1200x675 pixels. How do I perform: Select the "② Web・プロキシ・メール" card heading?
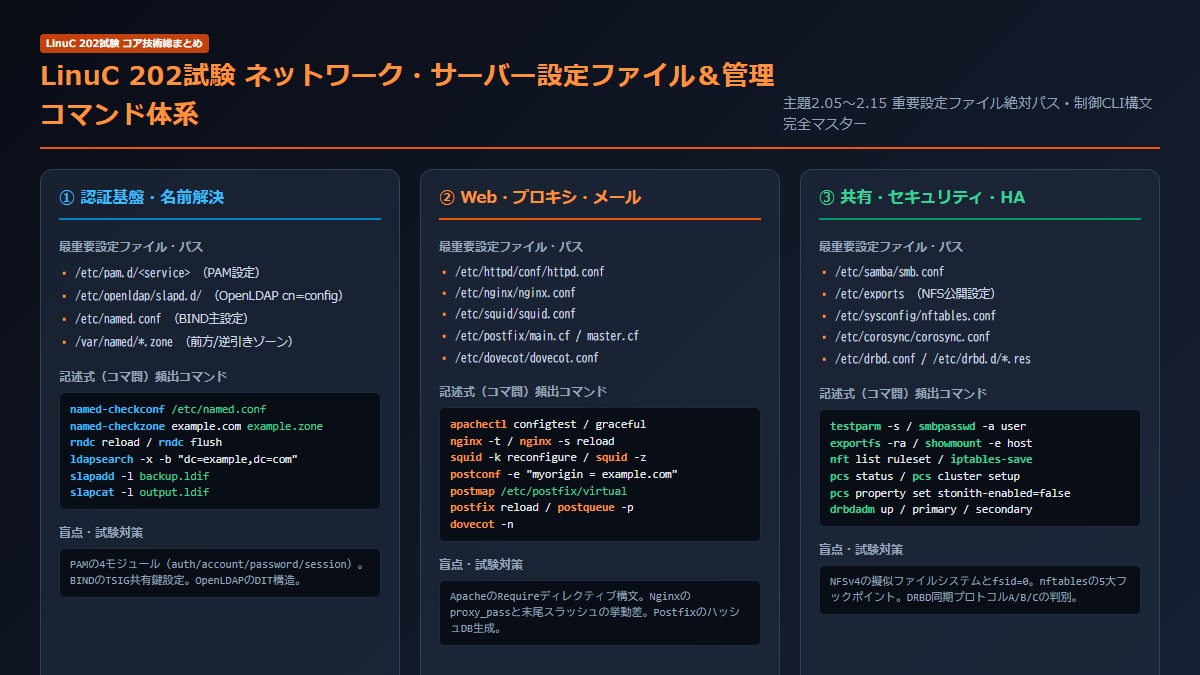[540, 197]
